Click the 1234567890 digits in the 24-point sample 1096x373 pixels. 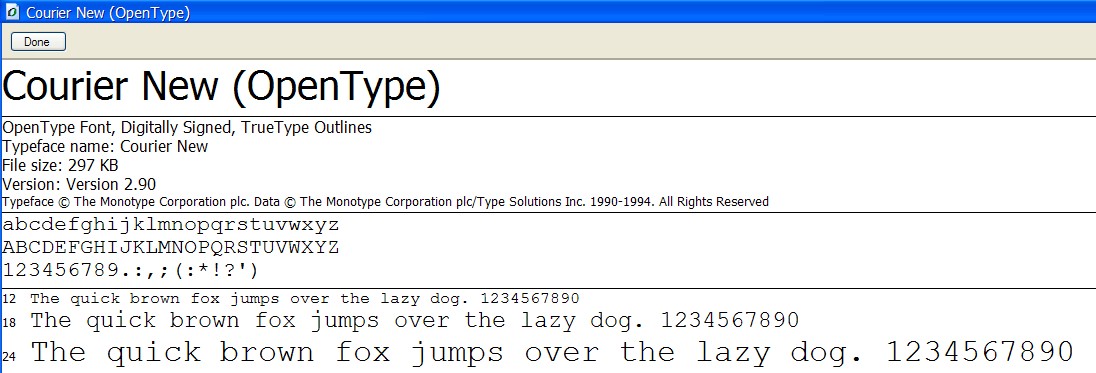click(980, 351)
